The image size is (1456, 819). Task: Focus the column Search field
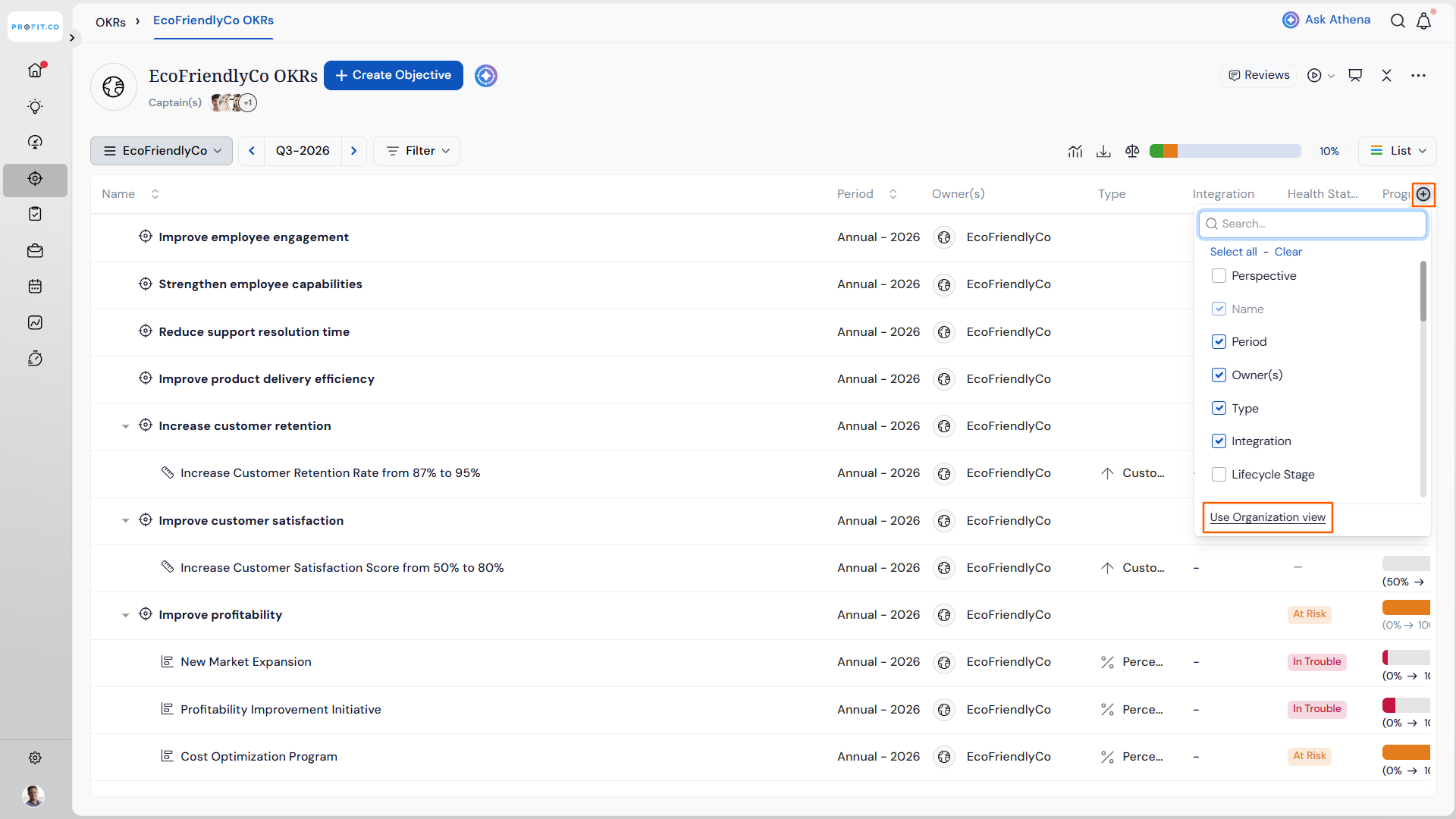(x=1313, y=224)
